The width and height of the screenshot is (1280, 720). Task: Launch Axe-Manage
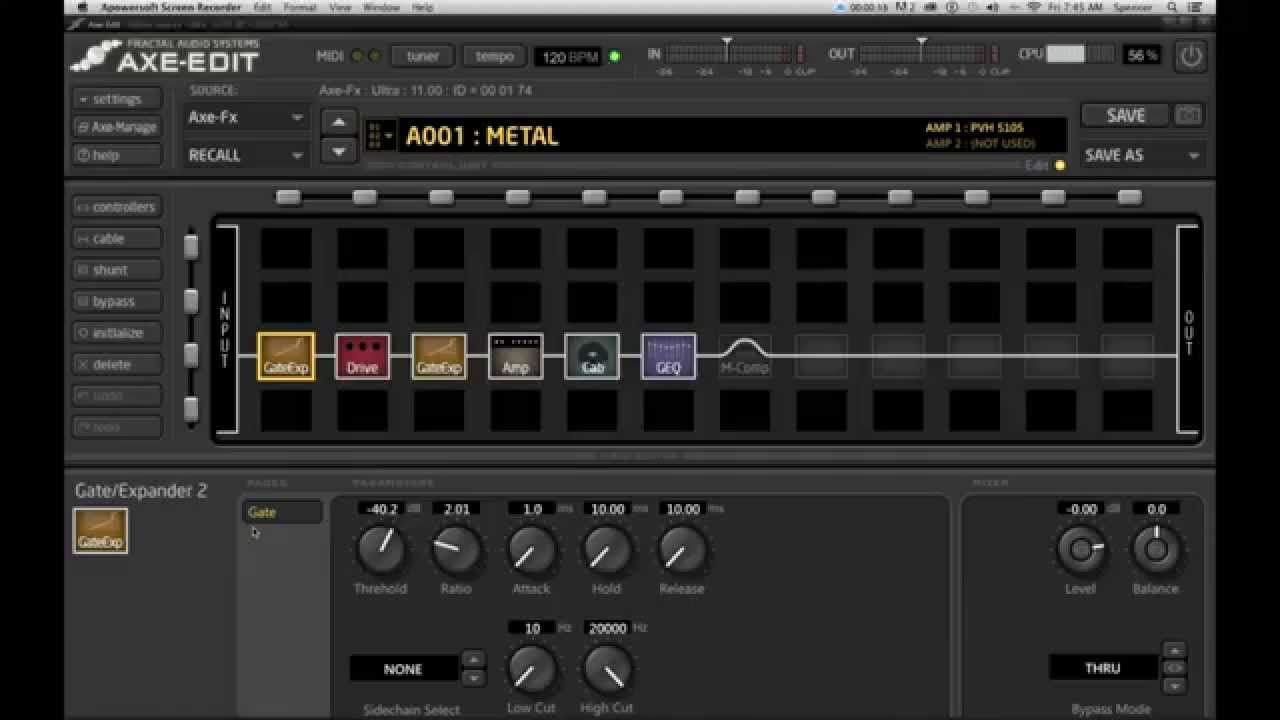pos(116,127)
